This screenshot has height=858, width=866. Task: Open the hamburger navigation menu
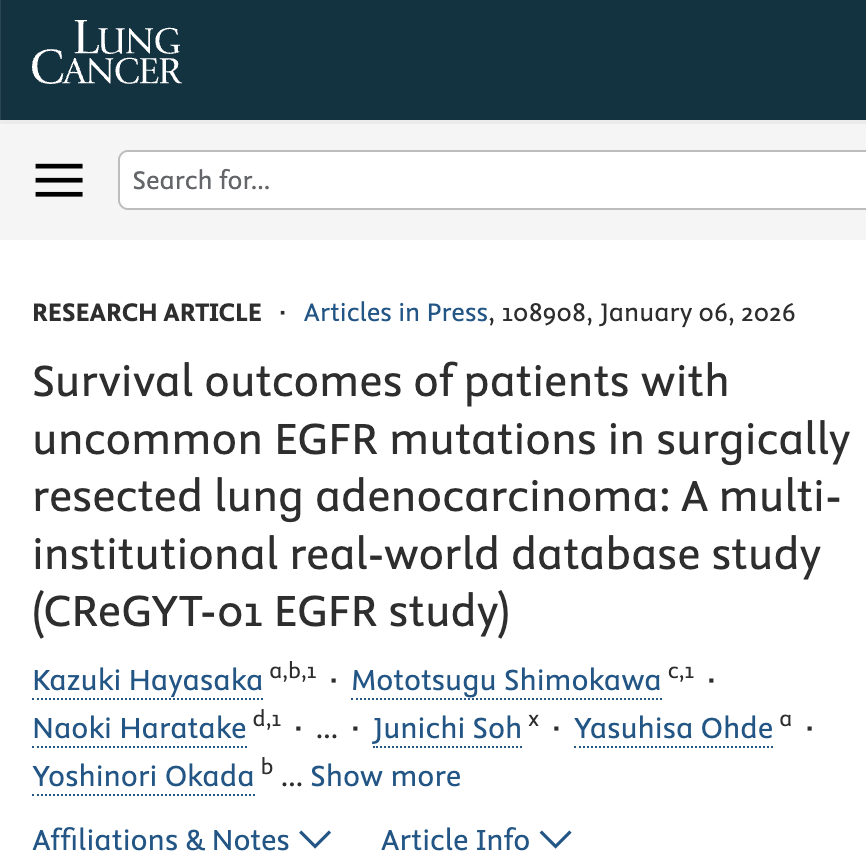(x=59, y=180)
